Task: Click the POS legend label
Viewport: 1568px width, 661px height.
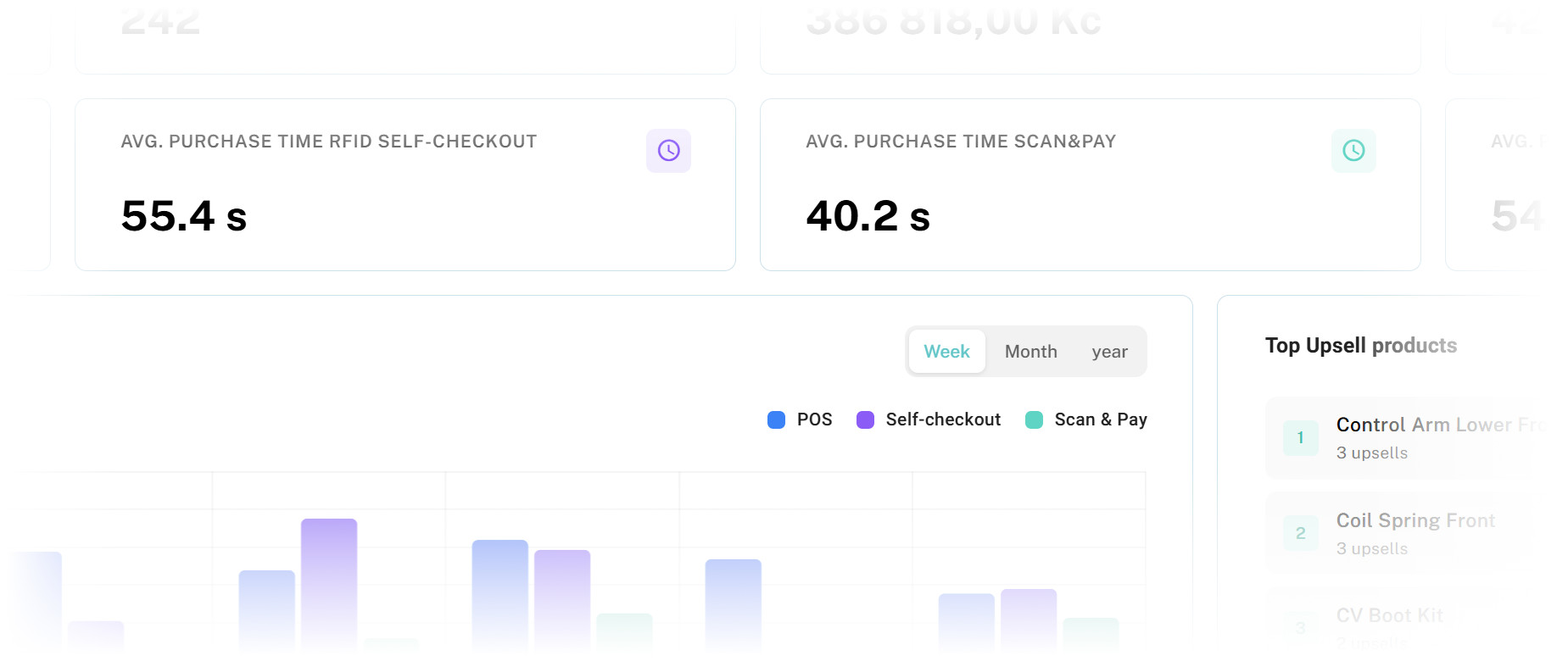Action: (x=814, y=419)
